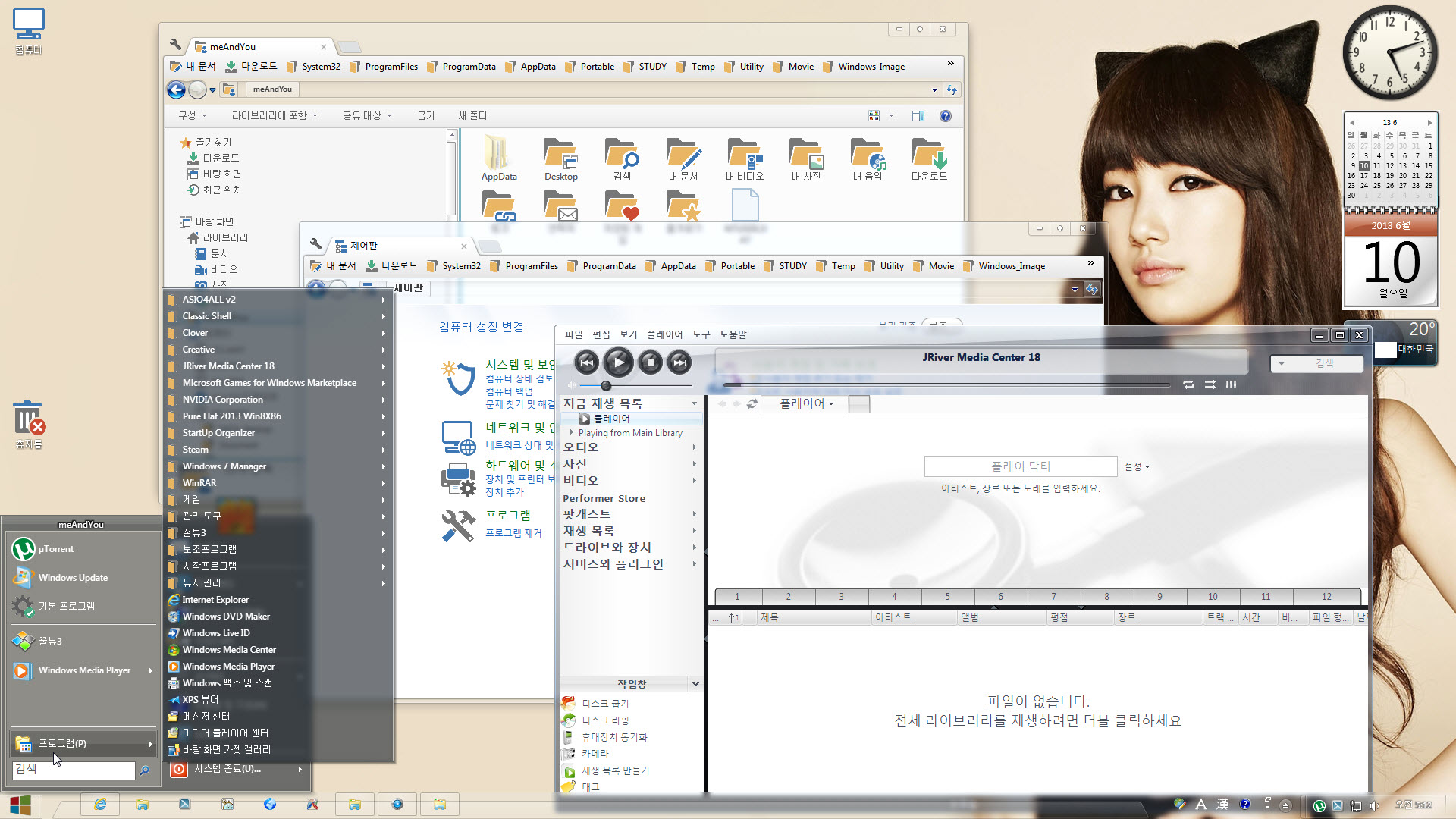Screen dimensions: 1456x819
Task: Launch Windows Media Center from programs menu
Action: 277,650
